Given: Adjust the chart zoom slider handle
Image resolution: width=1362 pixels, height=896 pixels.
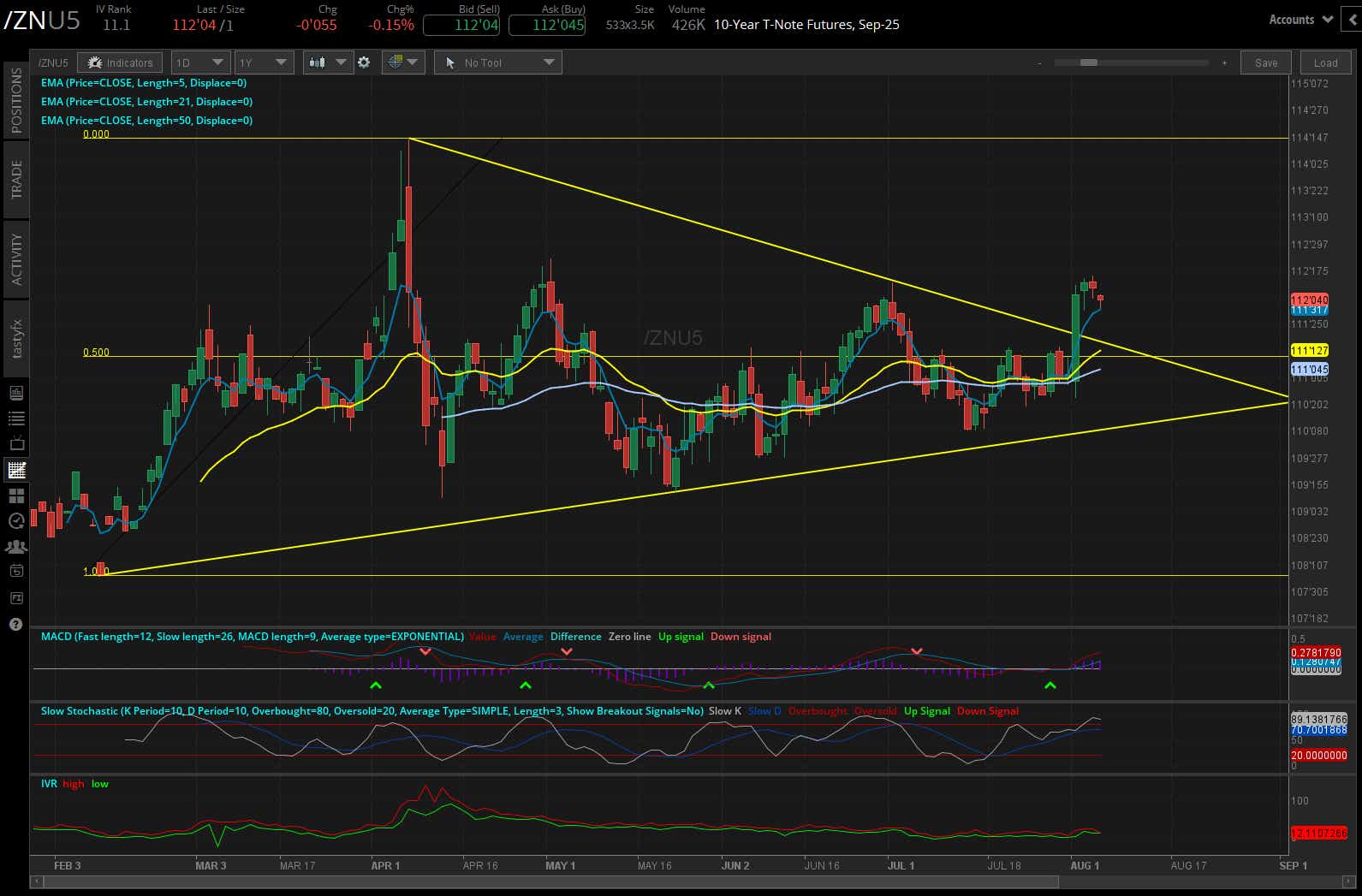Looking at the screenshot, I should (x=1089, y=62).
